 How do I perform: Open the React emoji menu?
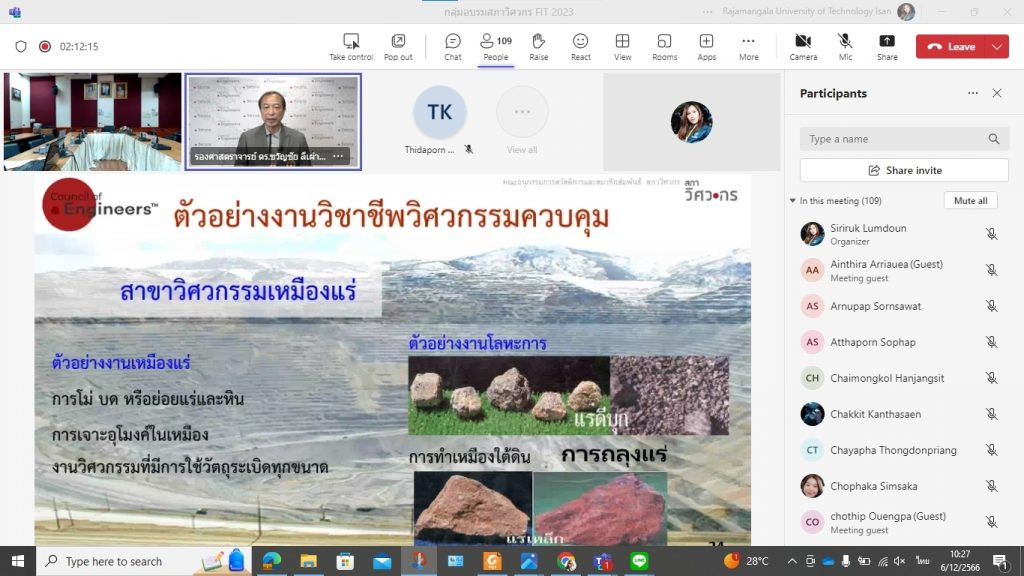[x=580, y=46]
